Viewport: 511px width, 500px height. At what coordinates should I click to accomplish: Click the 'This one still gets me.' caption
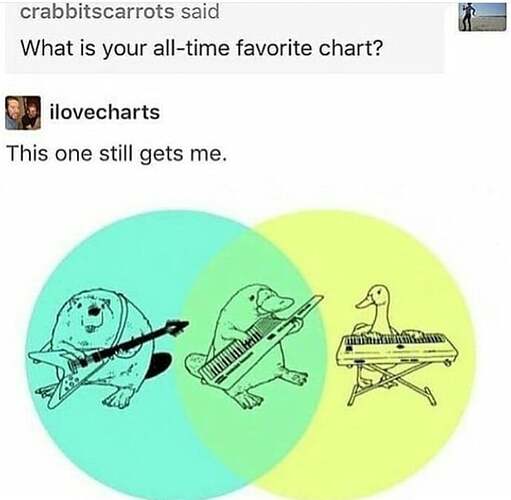tap(117, 154)
